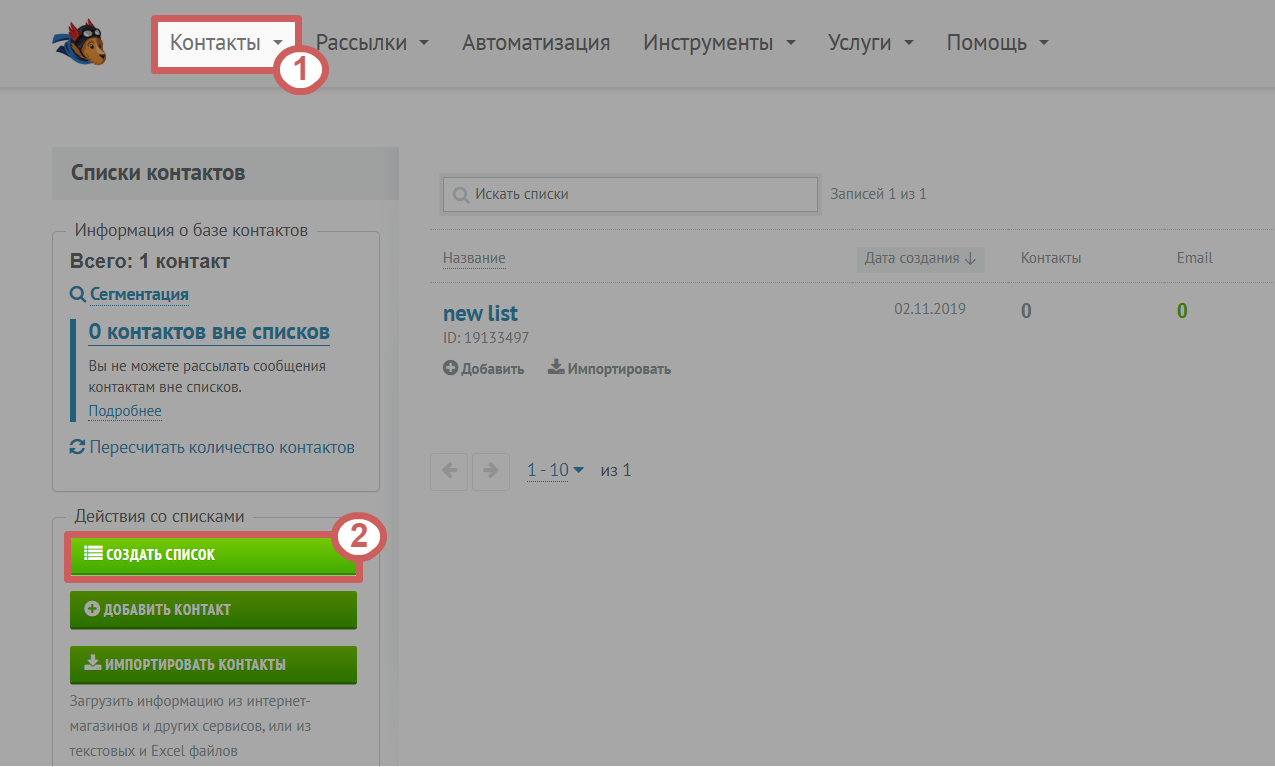The height and width of the screenshot is (767, 1275).
Task: Open the new list link
Action: click(x=480, y=313)
